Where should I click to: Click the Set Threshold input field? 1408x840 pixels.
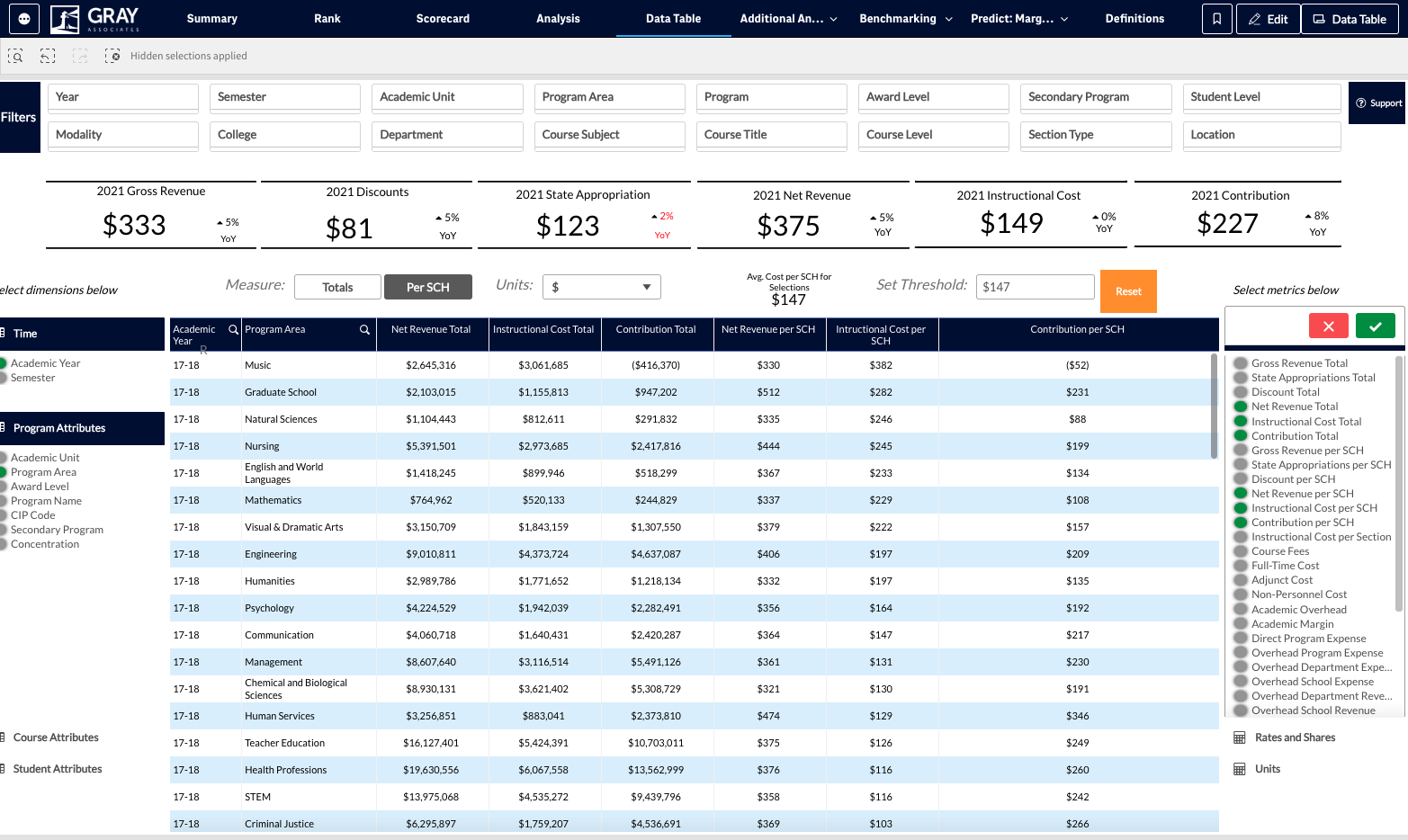[1035, 287]
